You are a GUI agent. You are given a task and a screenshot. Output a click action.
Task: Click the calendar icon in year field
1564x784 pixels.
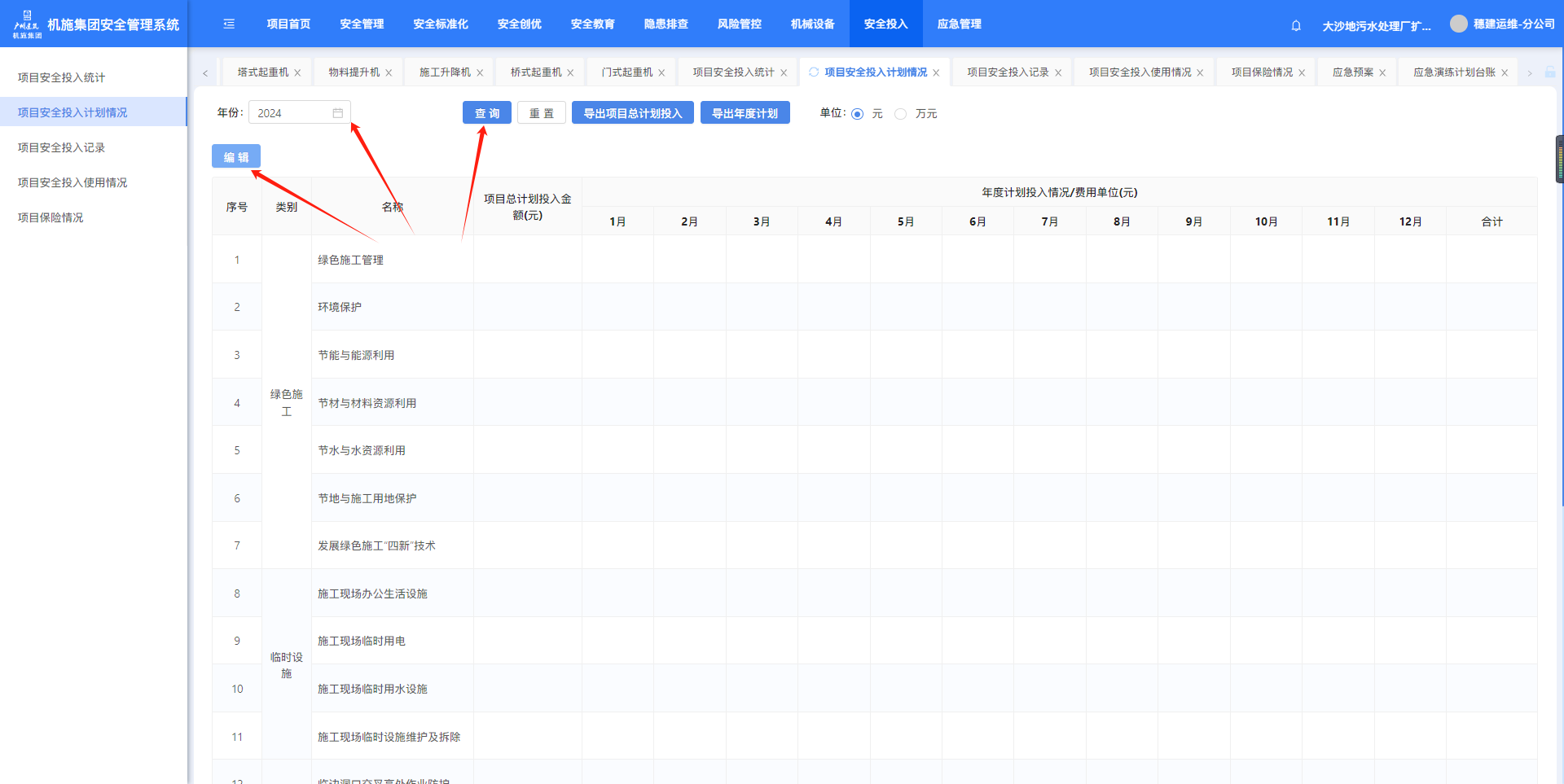(338, 113)
